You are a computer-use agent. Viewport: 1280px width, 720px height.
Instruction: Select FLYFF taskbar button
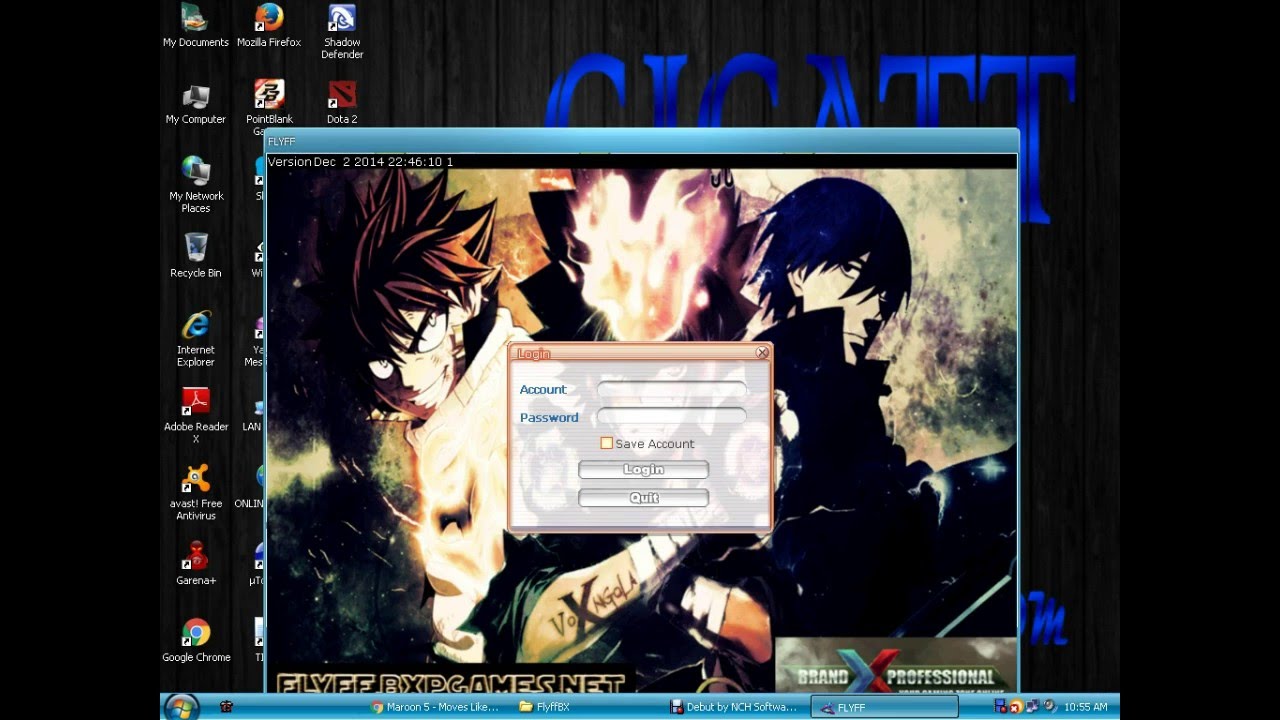884,707
